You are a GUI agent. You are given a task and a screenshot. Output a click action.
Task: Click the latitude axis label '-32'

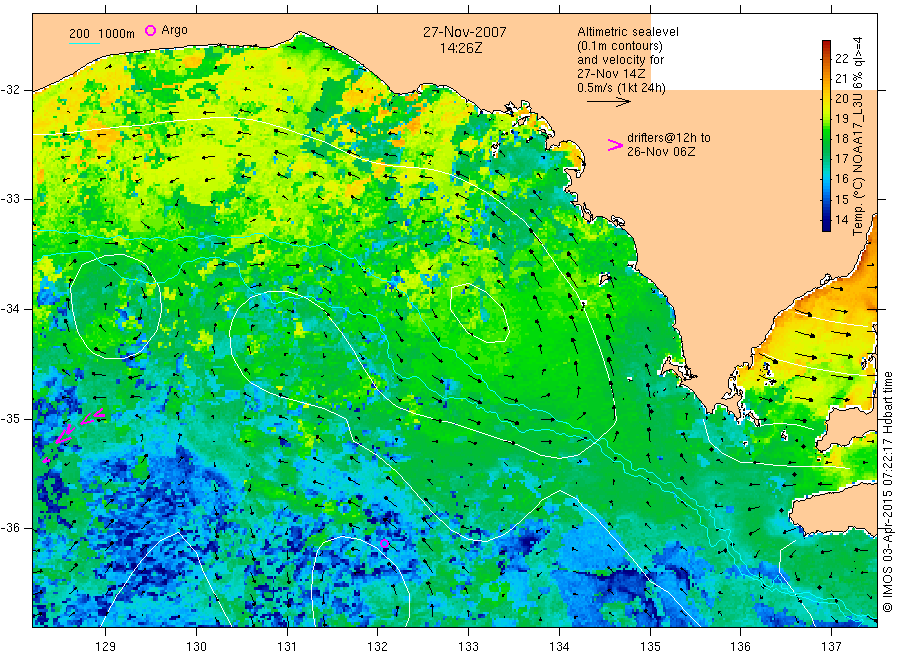[x=10, y=90]
